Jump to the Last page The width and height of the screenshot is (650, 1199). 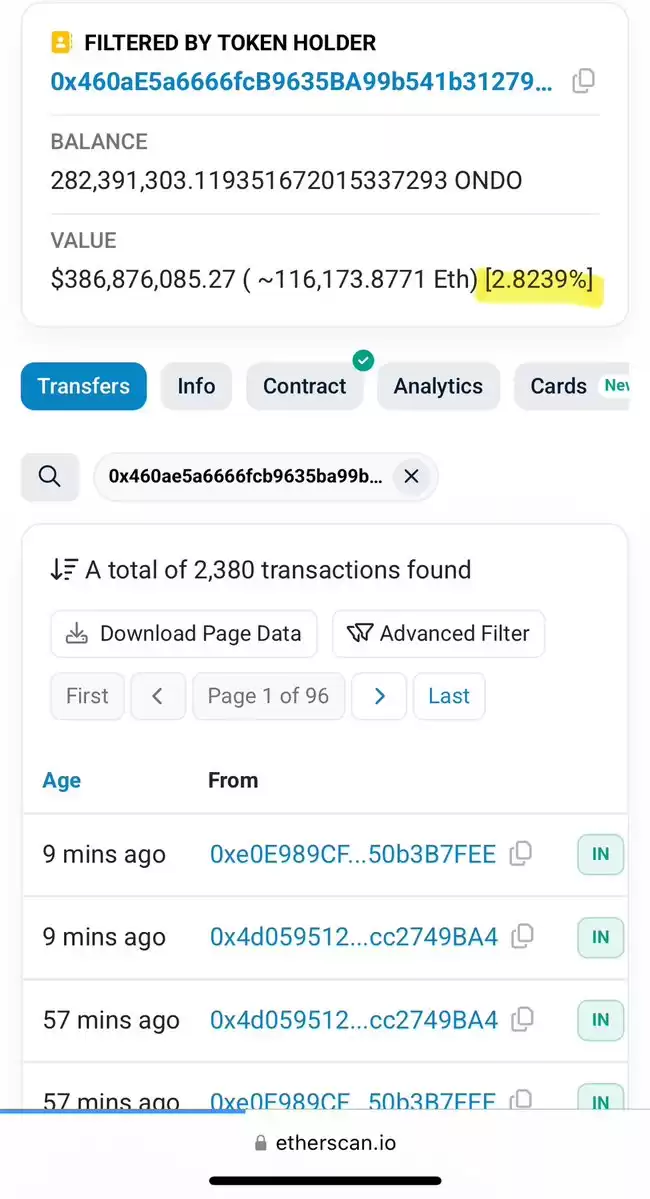(449, 696)
